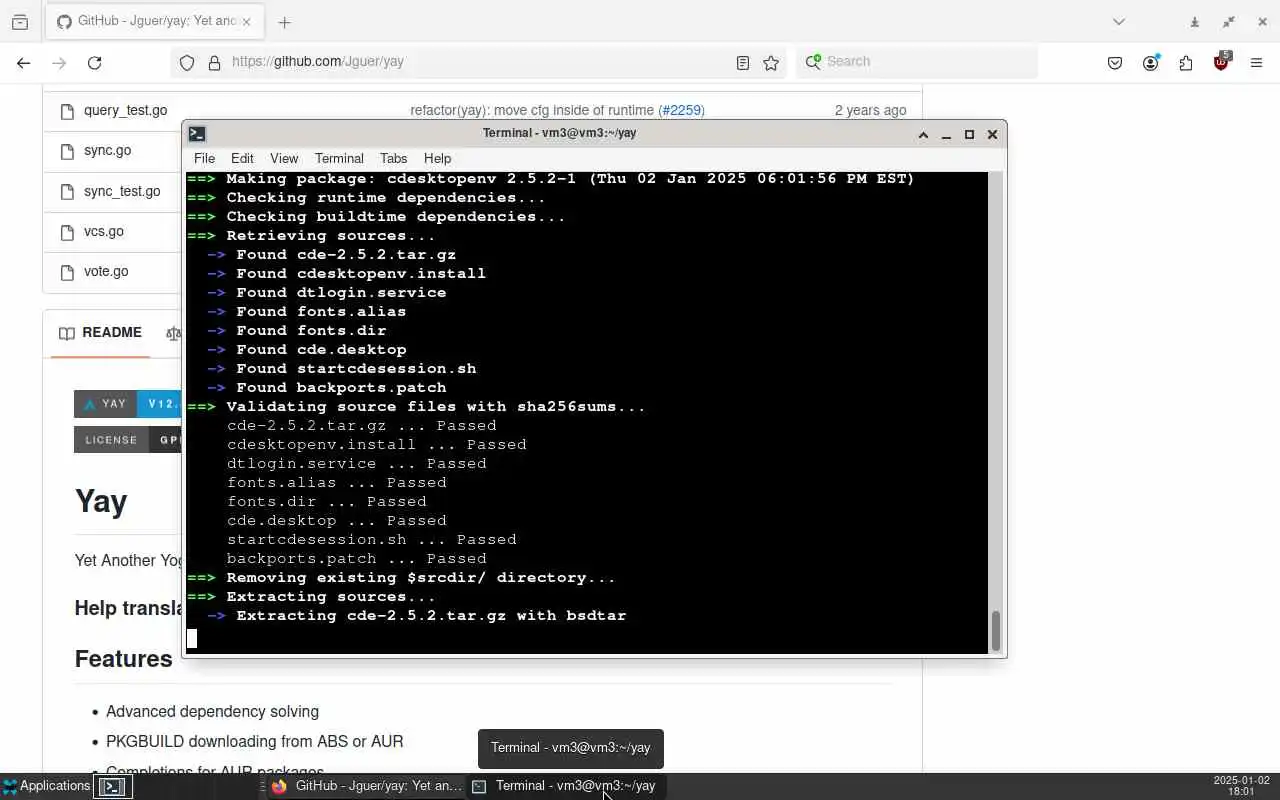View site security padlock info

[214, 62]
